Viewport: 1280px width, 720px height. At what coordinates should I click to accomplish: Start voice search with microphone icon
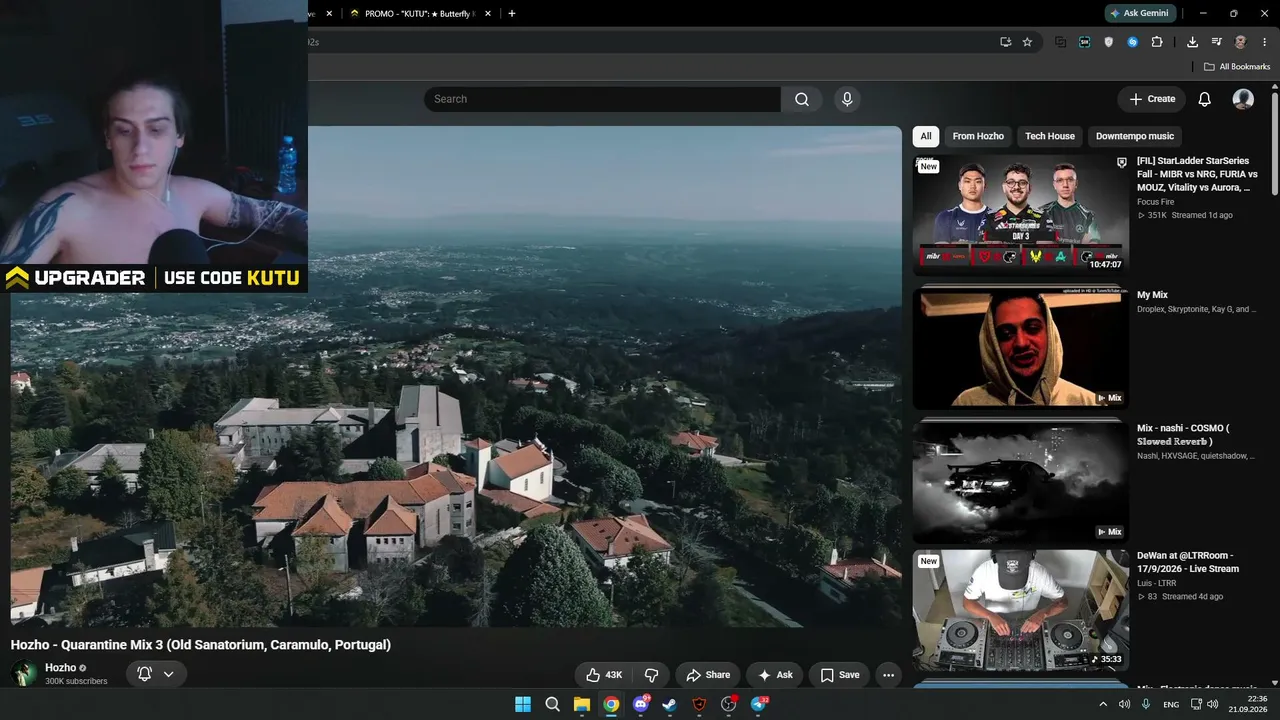pos(847,99)
